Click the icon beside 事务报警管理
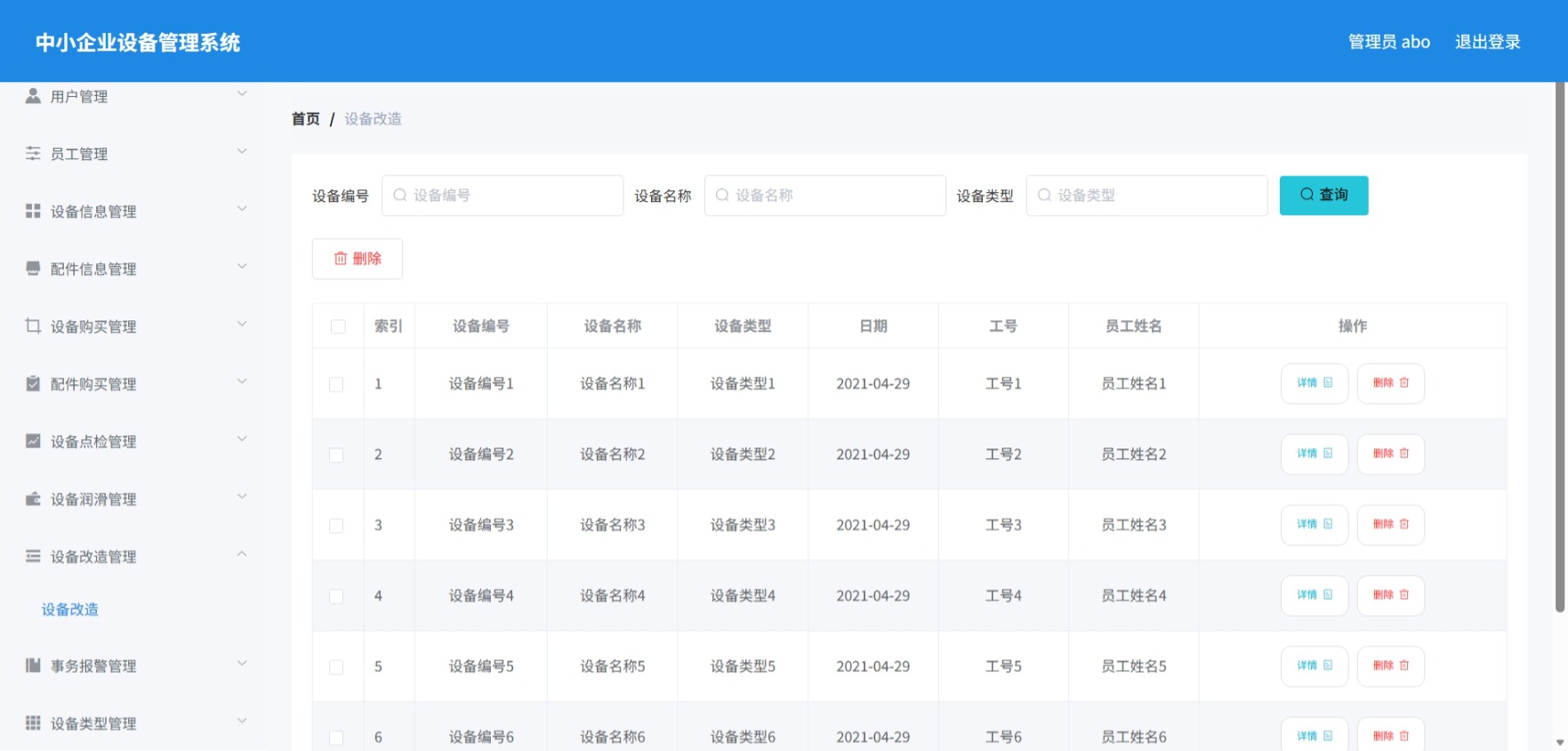The image size is (1568, 751). (x=33, y=665)
